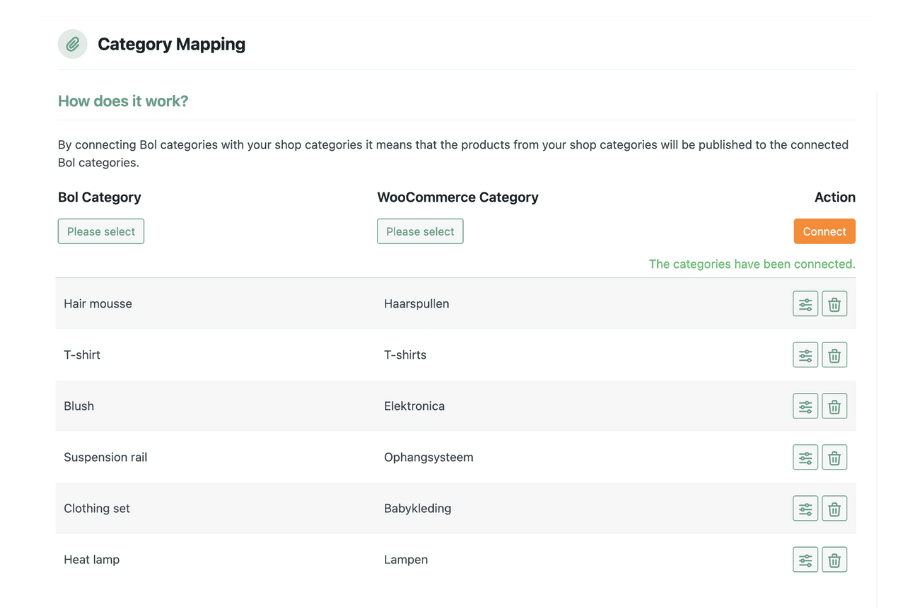Open settings for Suspension rail mapping
Screen dimensions: 912x608
[805, 457]
